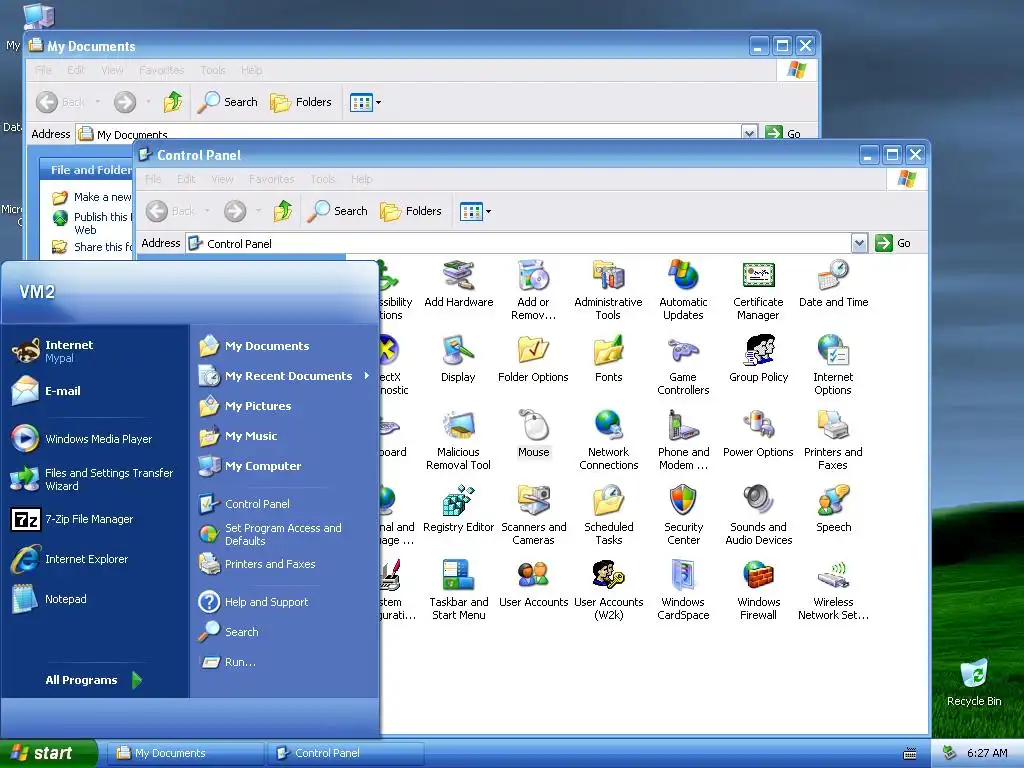Open Date and Time icon
This screenshot has height=768, width=1024.
[x=833, y=285]
